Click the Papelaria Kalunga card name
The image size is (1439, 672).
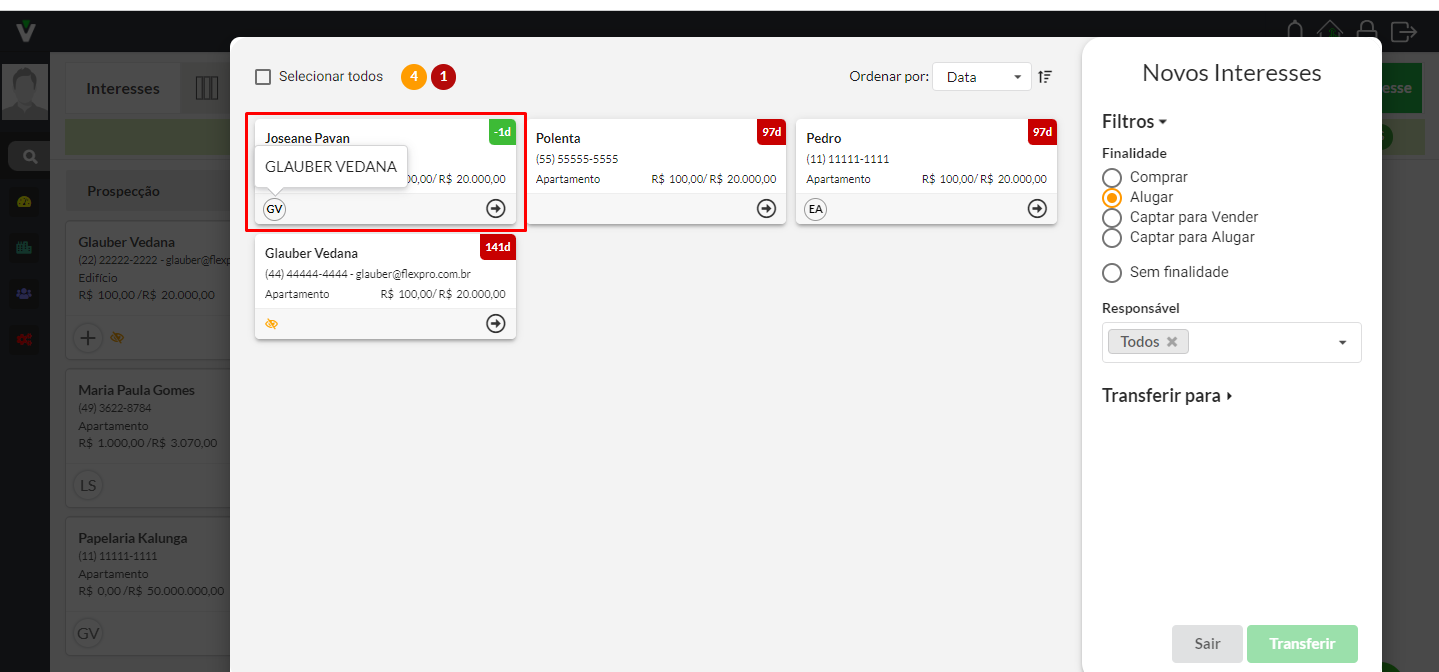coord(133,538)
